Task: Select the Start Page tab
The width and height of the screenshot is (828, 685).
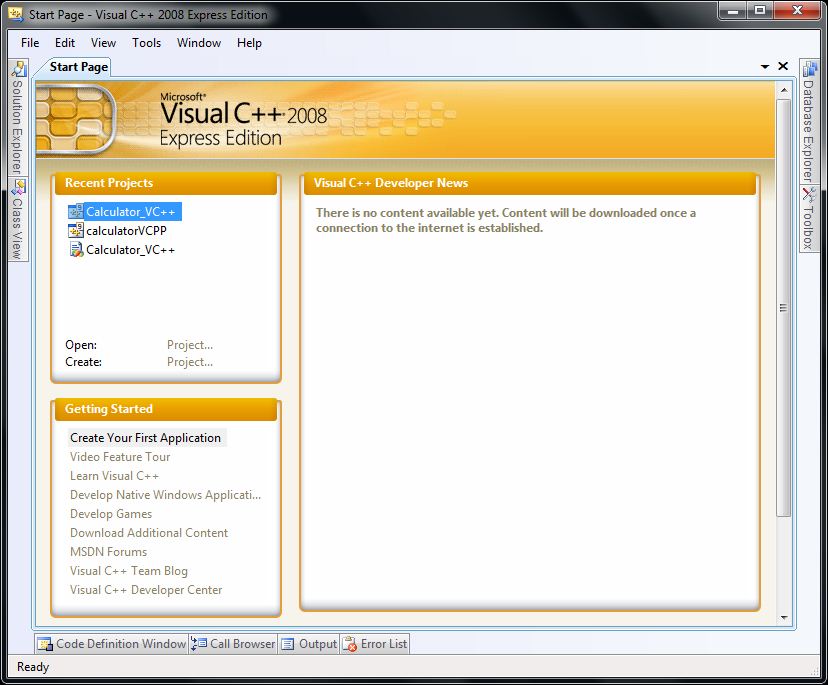Action: [x=77, y=66]
